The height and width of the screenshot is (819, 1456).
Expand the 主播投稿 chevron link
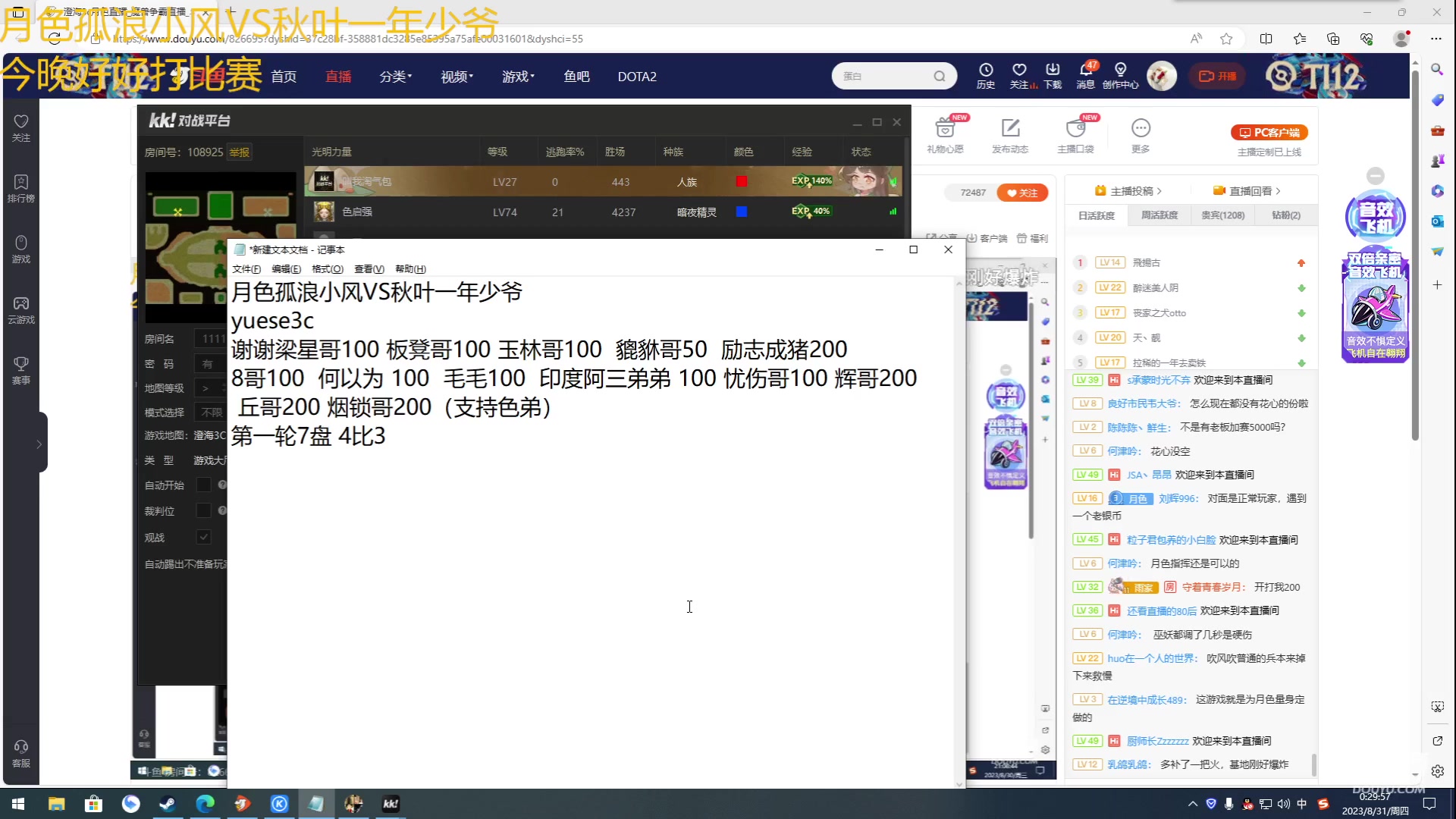tap(1128, 191)
